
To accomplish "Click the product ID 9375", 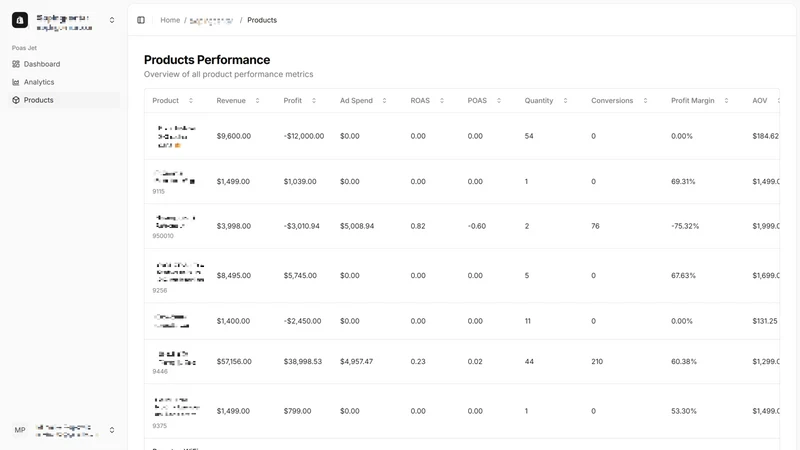I will click(160, 426).
